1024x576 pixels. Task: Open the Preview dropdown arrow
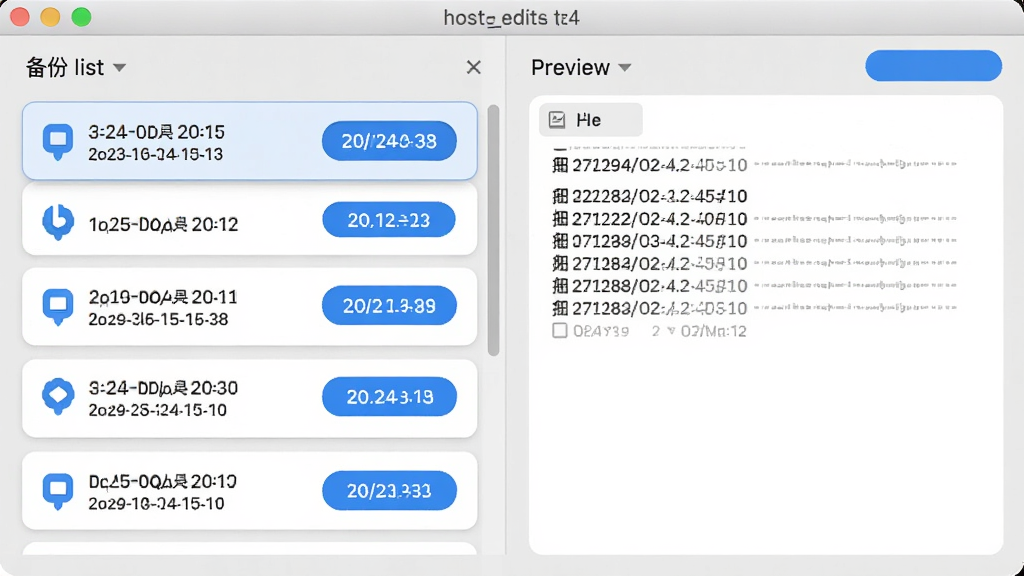[x=625, y=67]
